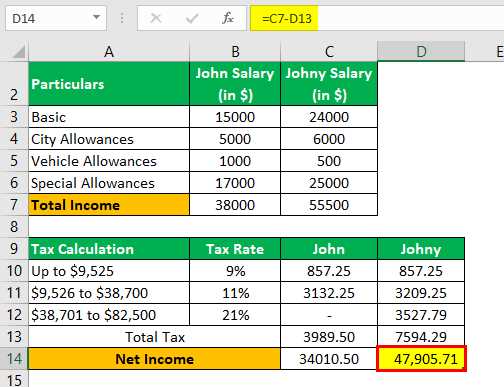Screen dimensions: 504x387
Task: Select the City Allowances cell
Action: [109, 139]
